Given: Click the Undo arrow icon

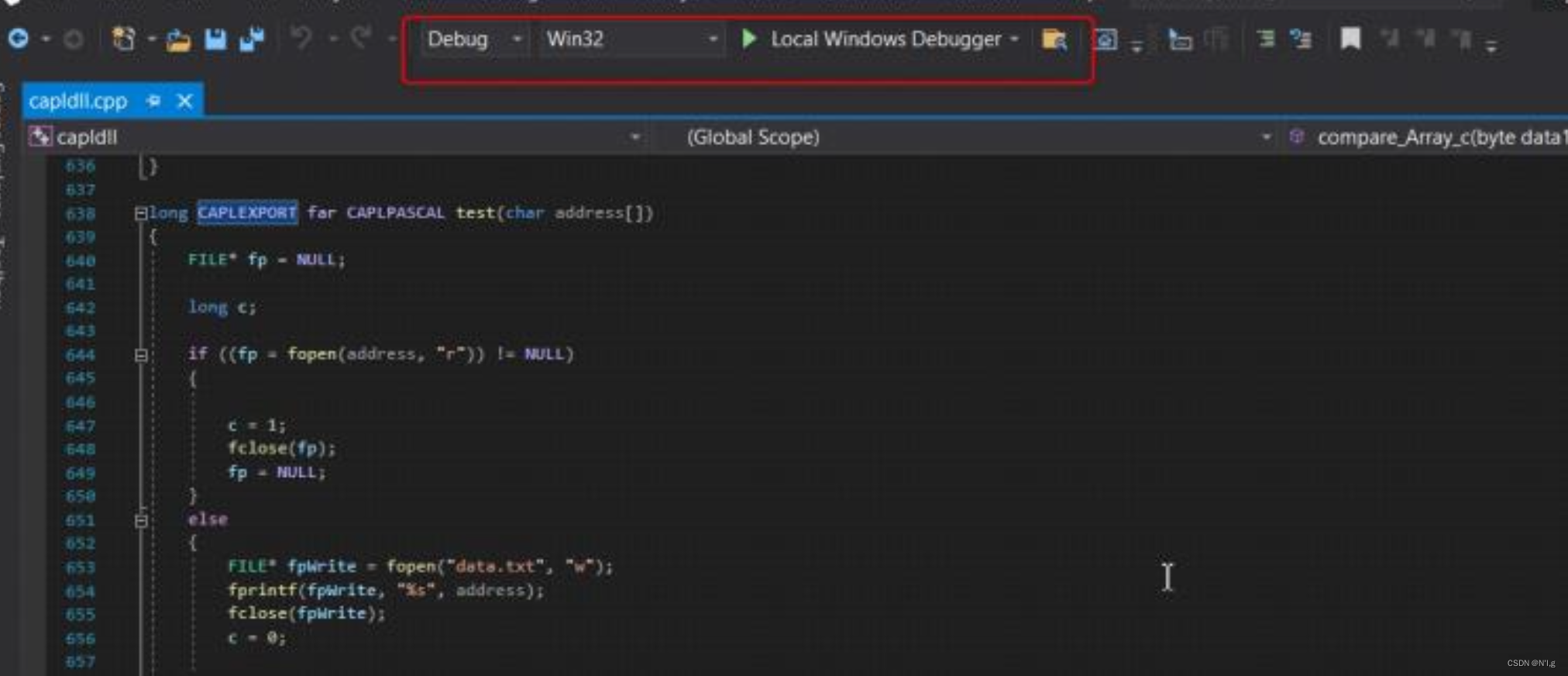Looking at the screenshot, I should coord(301,37).
